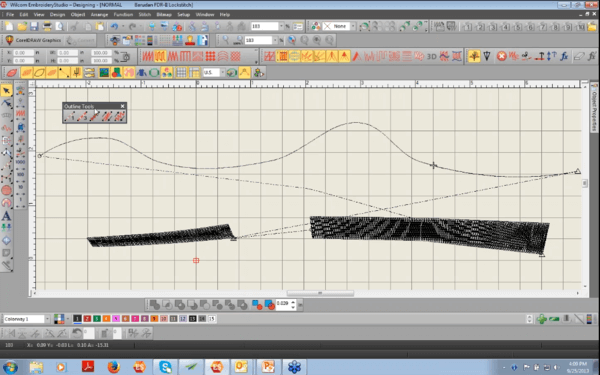Open the Arrange menu

99,15
